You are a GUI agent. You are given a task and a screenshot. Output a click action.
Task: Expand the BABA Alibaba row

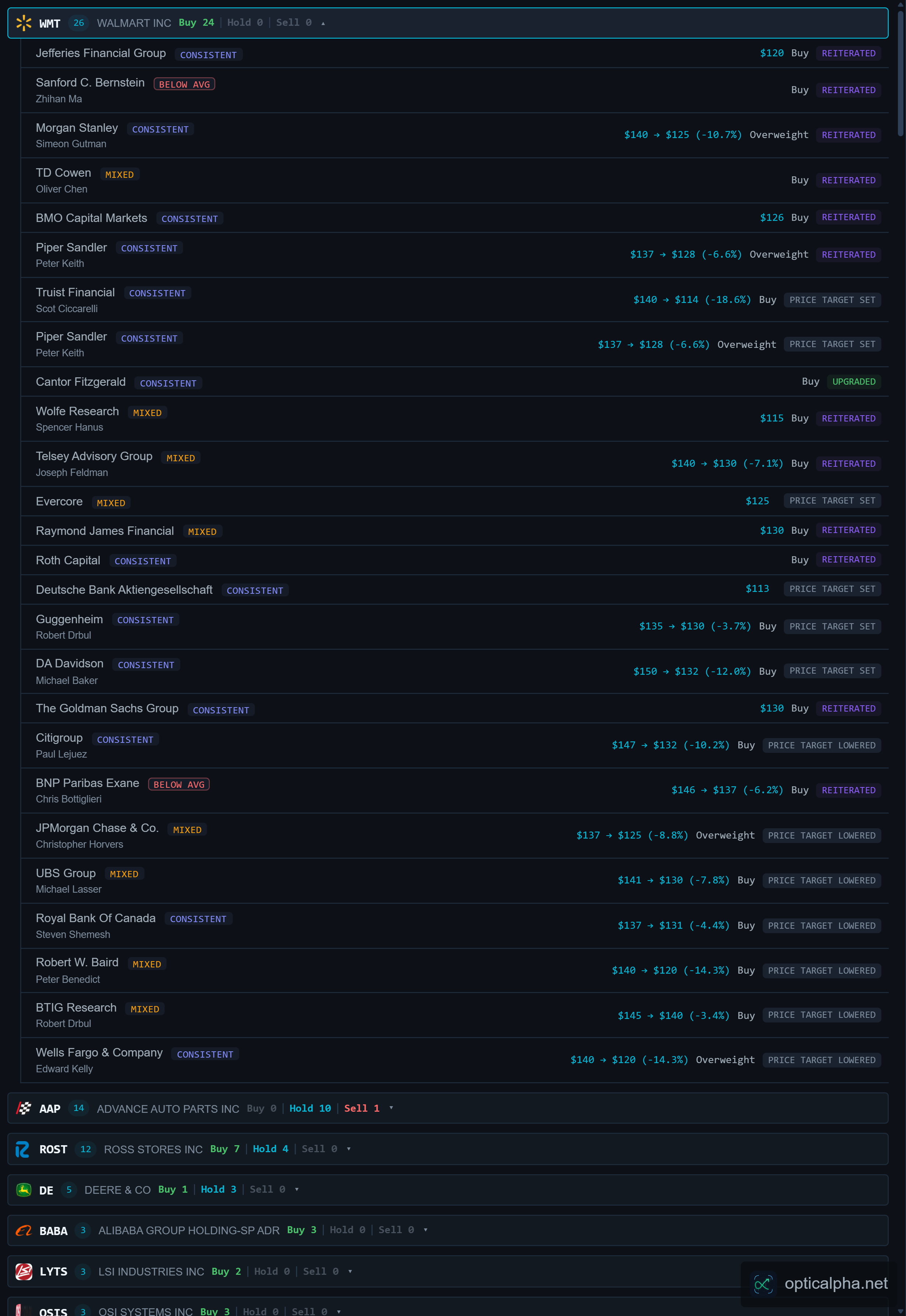425,1230
